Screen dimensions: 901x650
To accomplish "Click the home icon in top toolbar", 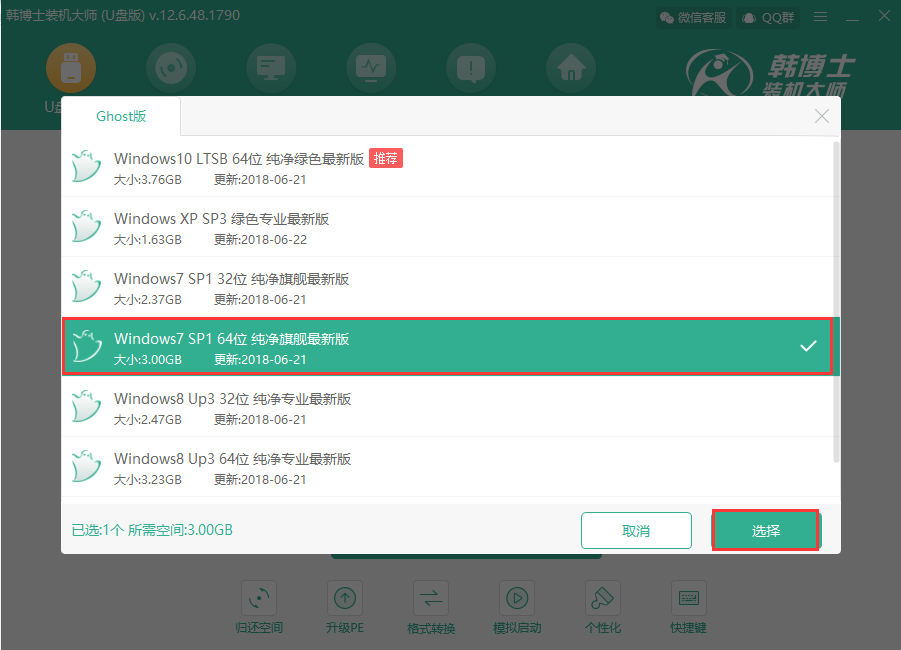I will click(x=571, y=68).
